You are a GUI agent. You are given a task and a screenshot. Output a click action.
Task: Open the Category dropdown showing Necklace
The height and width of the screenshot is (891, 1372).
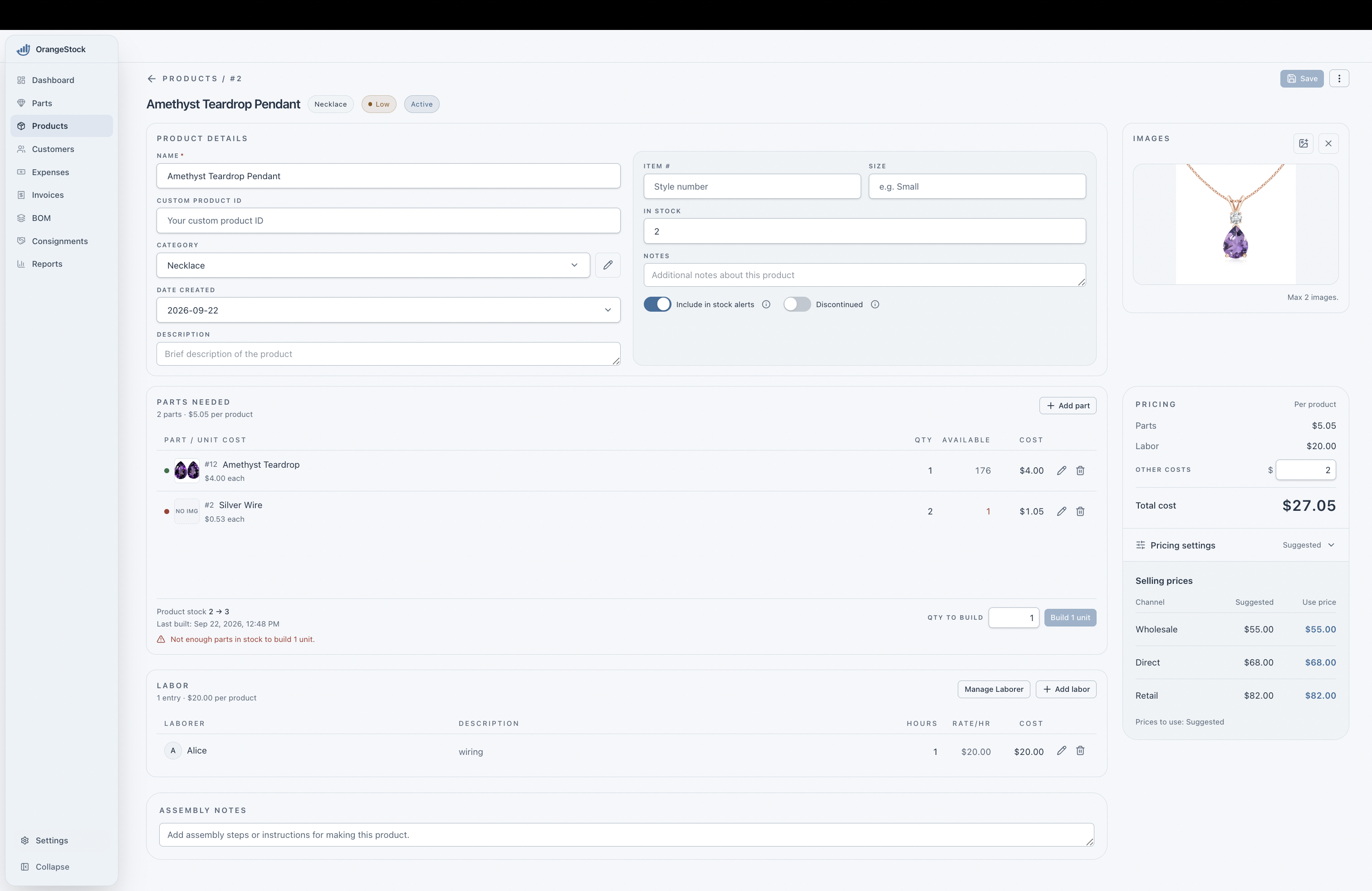click(373, 265)
